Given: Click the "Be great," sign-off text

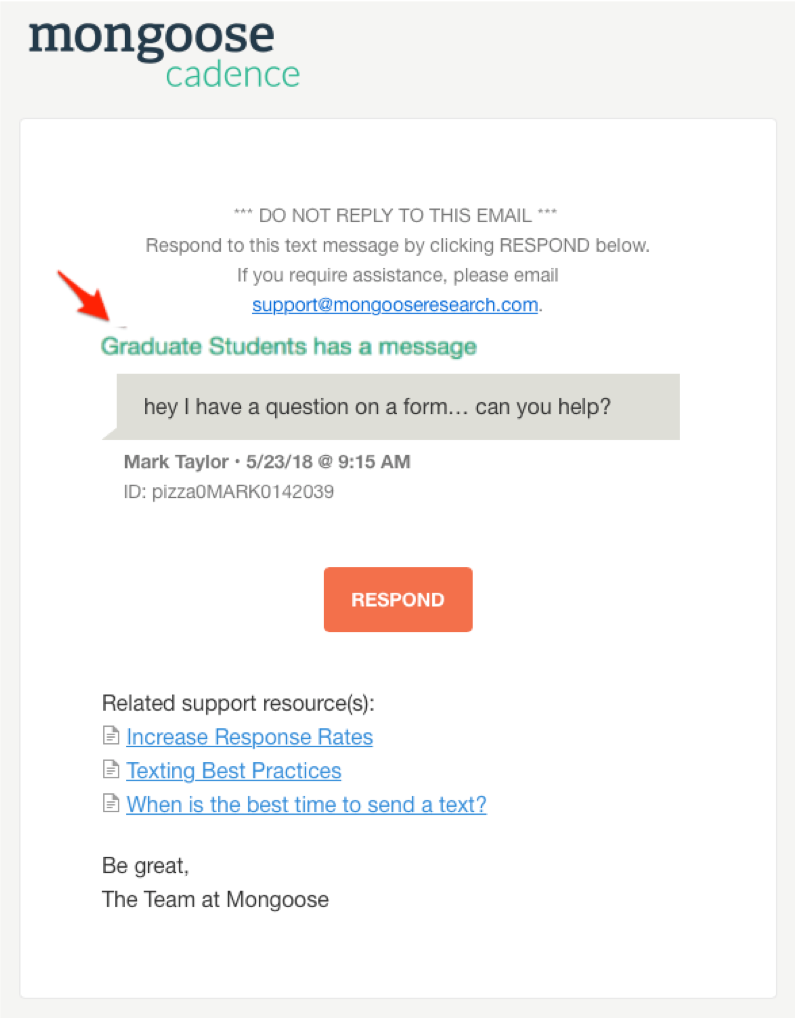Looking at the screenshot, I should (145, 865).
